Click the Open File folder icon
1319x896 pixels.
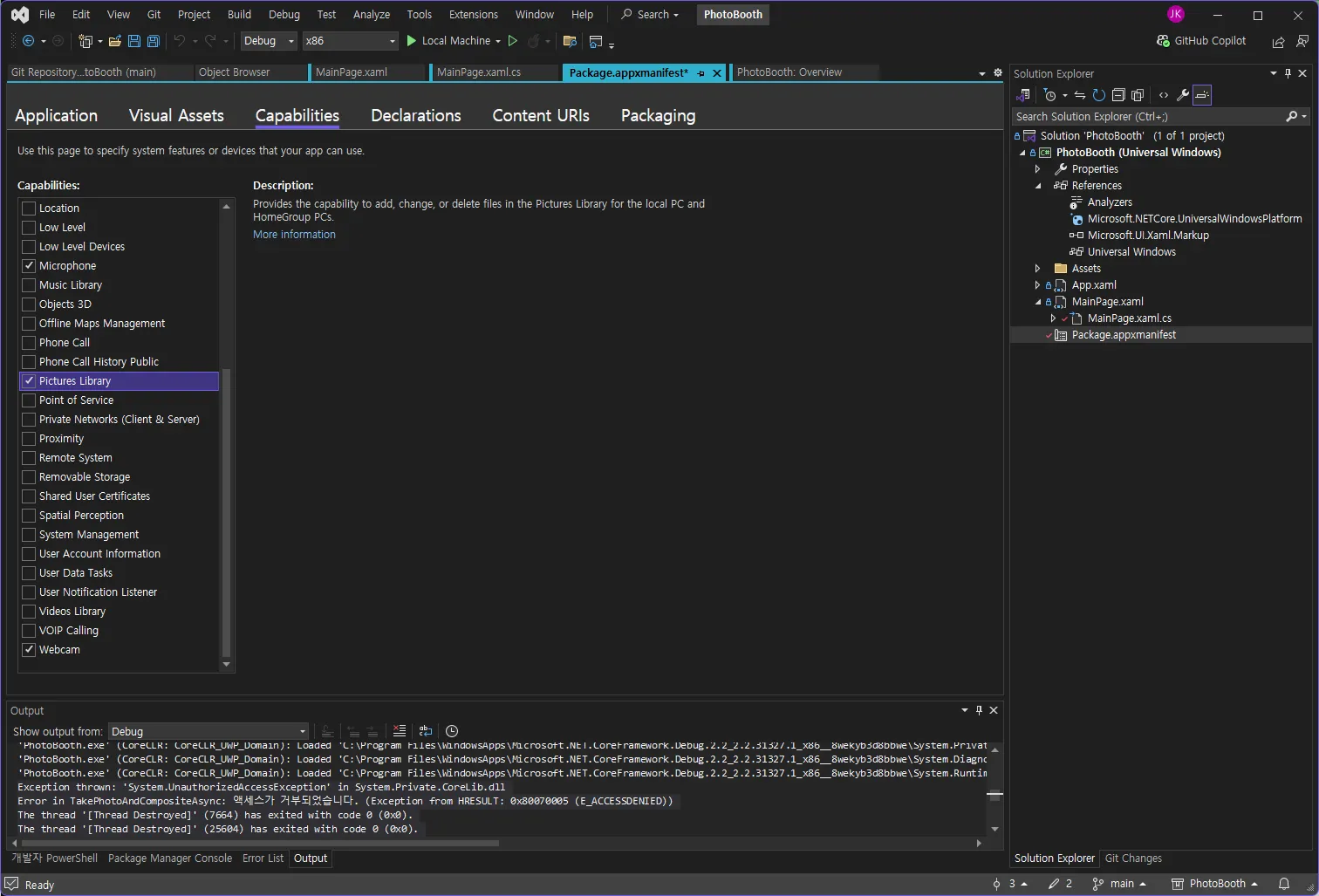[114, 41]
